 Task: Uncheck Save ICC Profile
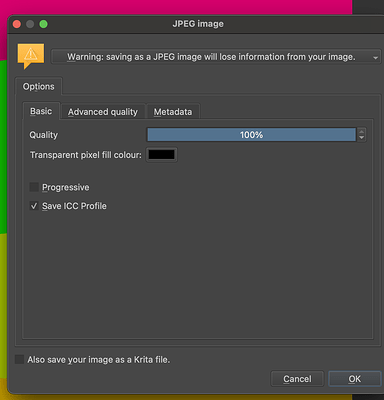34,206
